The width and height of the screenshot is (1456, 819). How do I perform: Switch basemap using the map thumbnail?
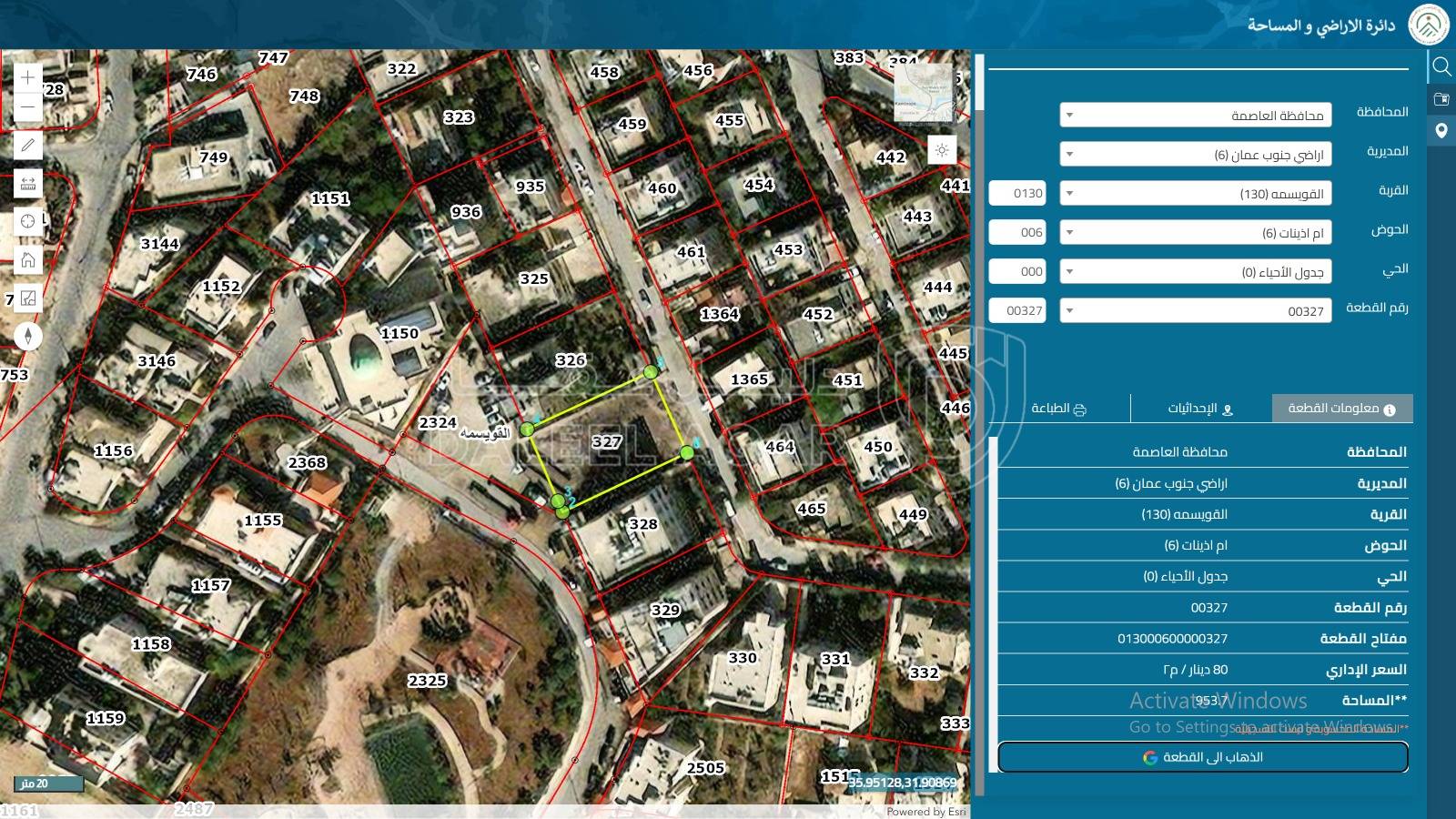pos(923,93)
